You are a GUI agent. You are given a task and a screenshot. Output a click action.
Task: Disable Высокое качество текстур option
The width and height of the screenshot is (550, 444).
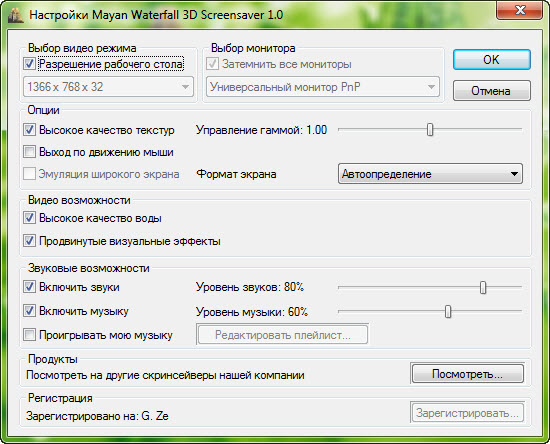[29, 130]
